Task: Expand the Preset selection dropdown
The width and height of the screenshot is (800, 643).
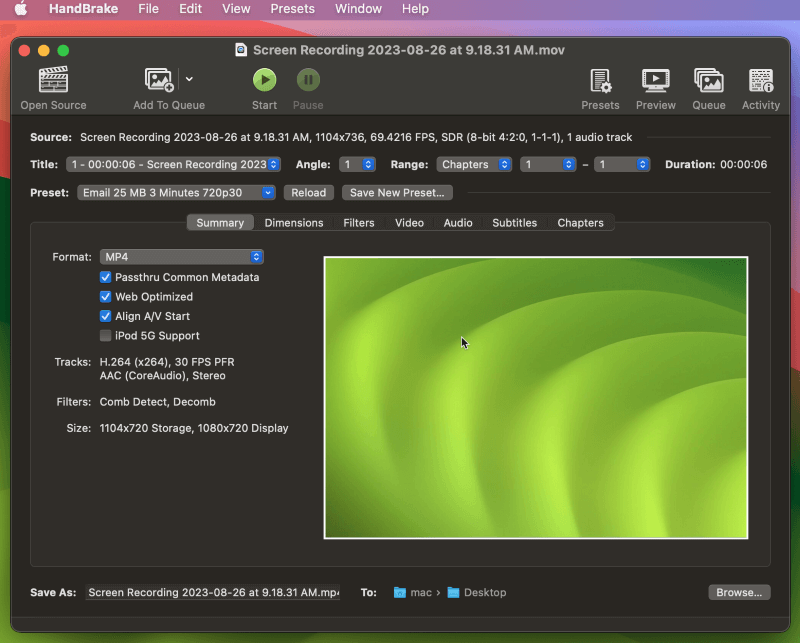Action: coord(176,193)
